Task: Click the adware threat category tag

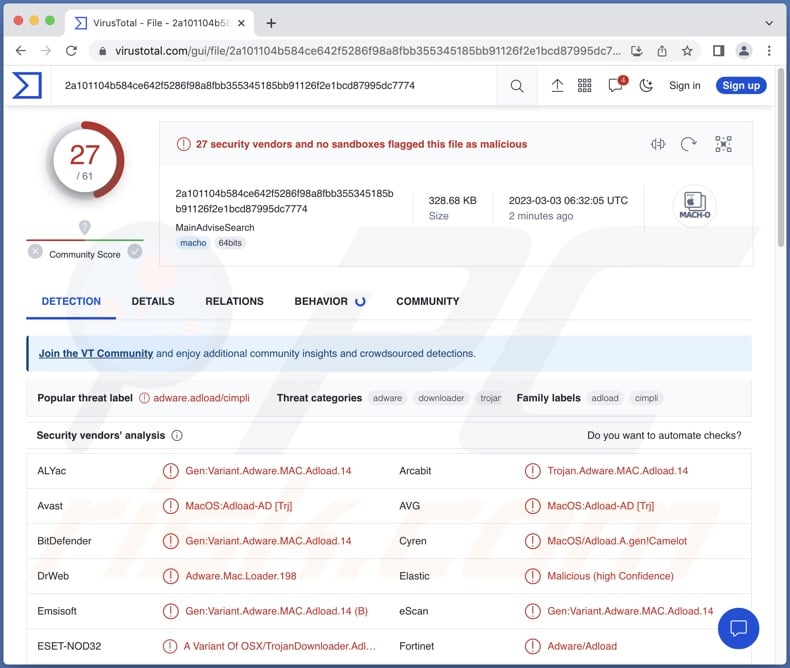Action: [x=387, y=398]
